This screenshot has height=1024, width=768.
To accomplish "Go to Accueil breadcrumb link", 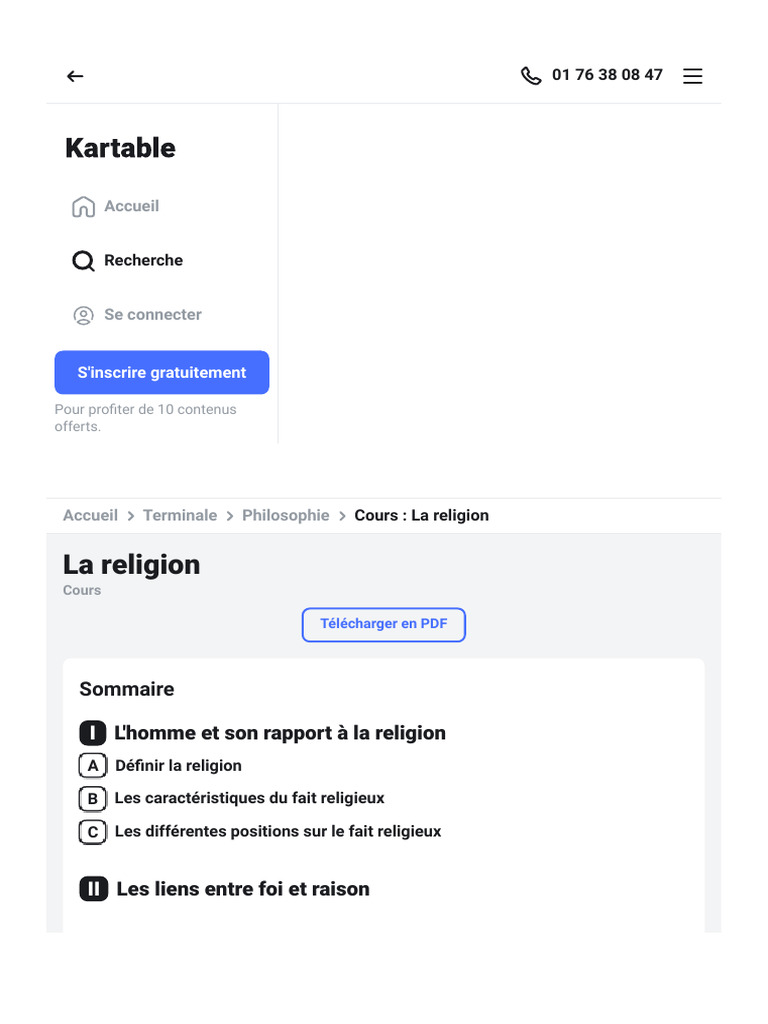I will [90, 515].
